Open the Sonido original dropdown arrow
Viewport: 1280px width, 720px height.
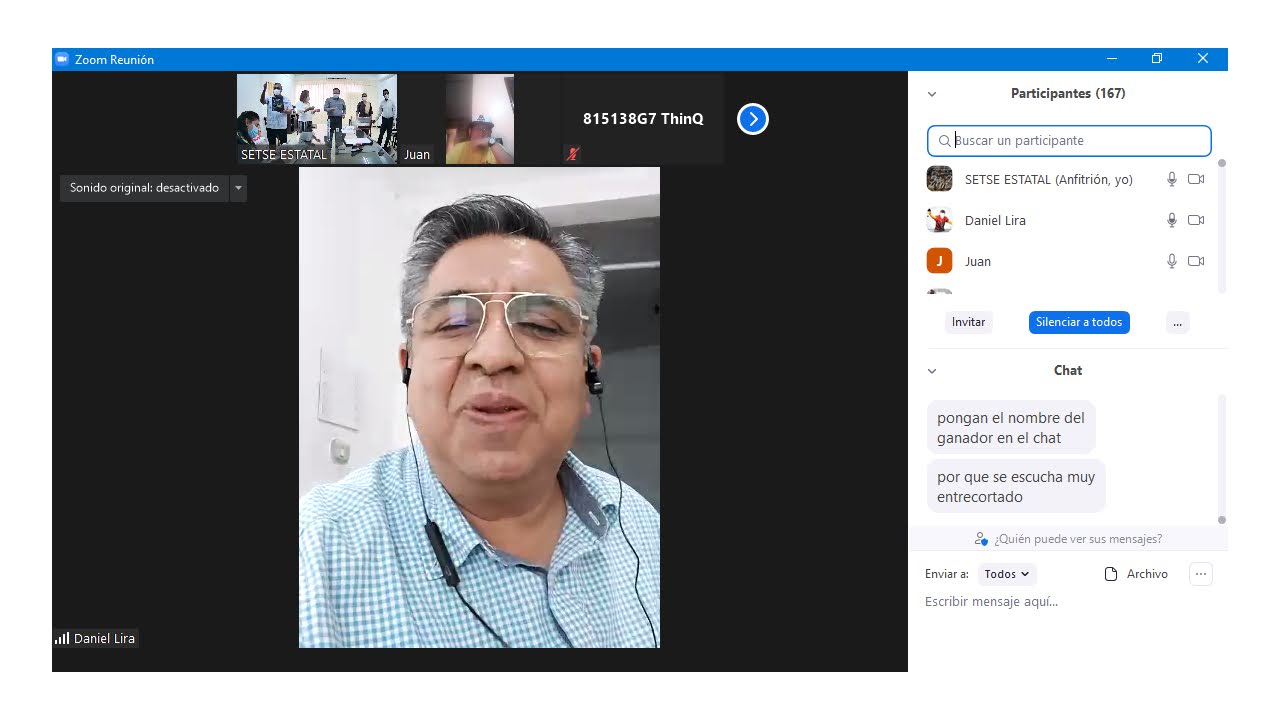click(x=238, y=188)
